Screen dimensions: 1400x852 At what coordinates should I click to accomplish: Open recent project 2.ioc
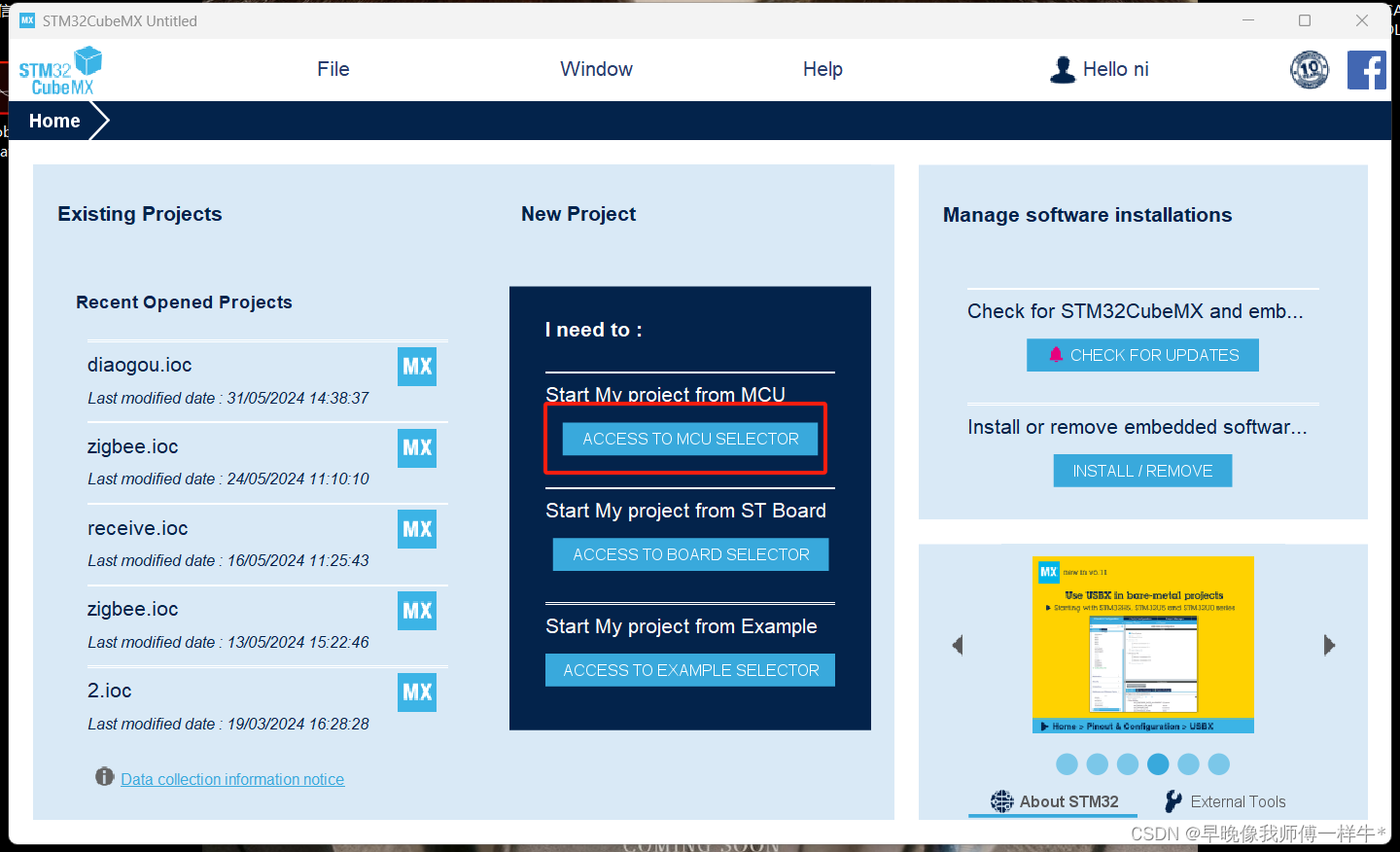[110, 691]
